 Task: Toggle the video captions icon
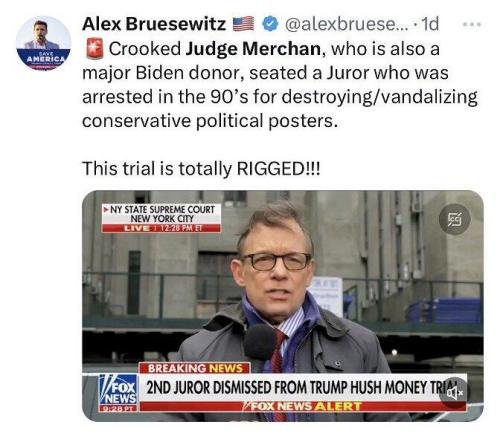(455, 219)
